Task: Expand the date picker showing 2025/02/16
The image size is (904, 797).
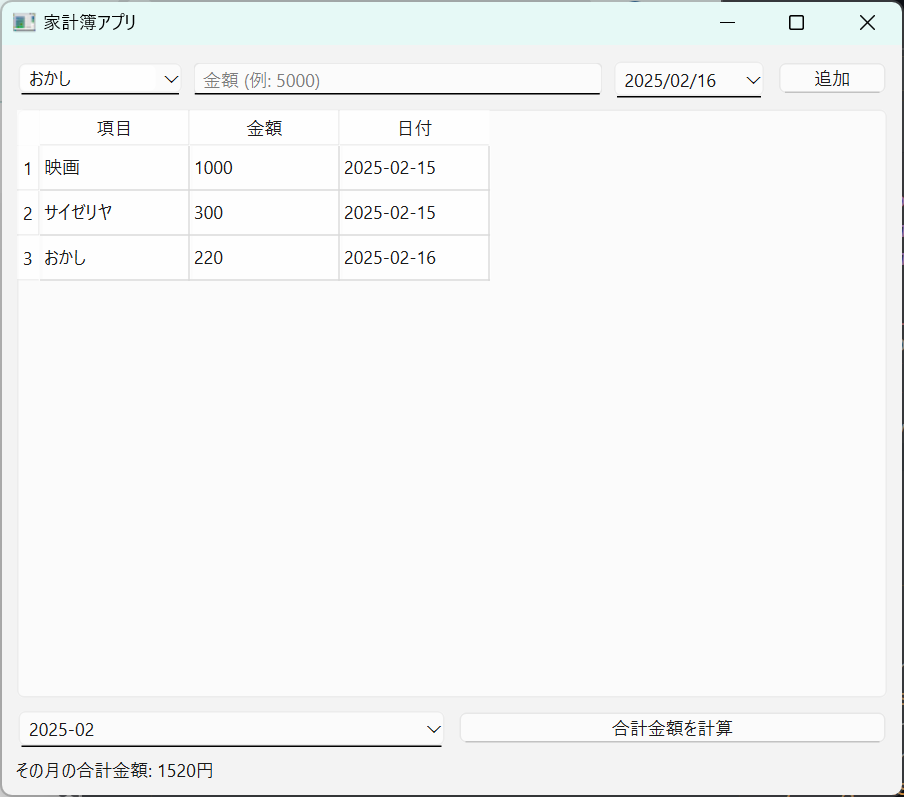Action: click(x=688, y=80)
